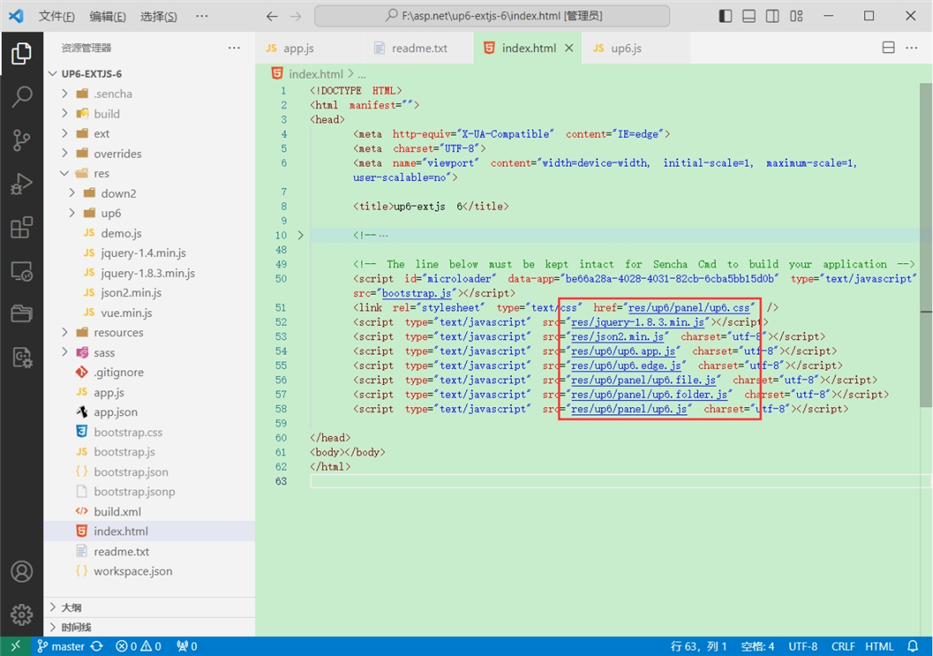Switch to the readme.txt tab
933x656 pixels.
419,48
